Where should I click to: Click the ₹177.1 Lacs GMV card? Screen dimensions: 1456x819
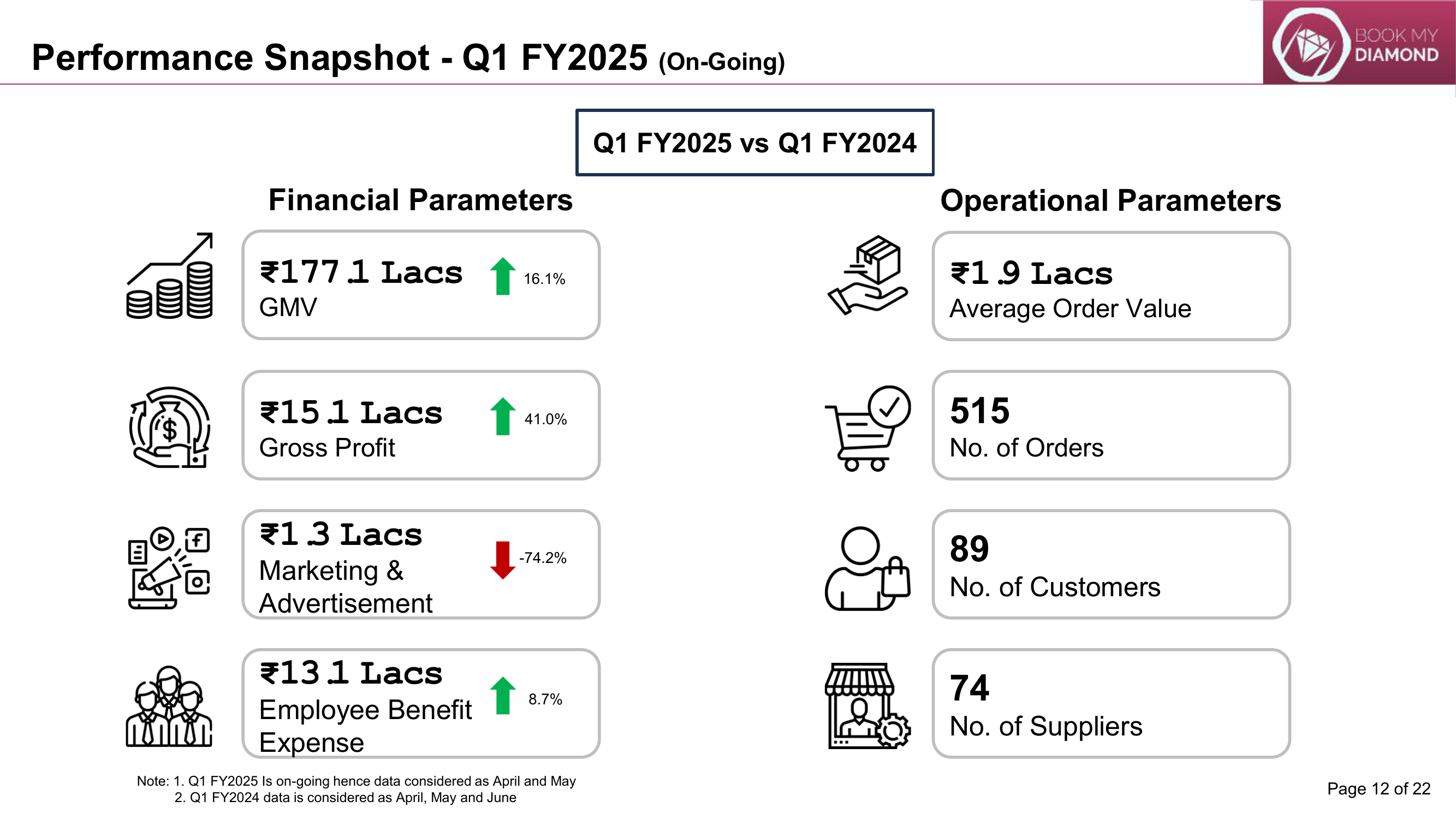click(421, 285)
